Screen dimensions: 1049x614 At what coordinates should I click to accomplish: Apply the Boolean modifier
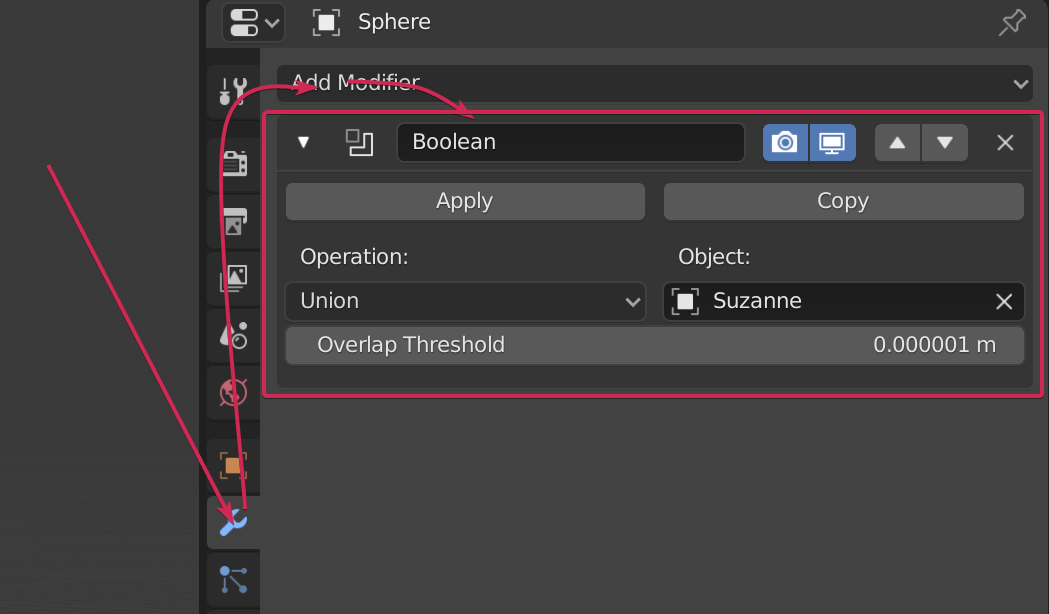click(464, 201)
